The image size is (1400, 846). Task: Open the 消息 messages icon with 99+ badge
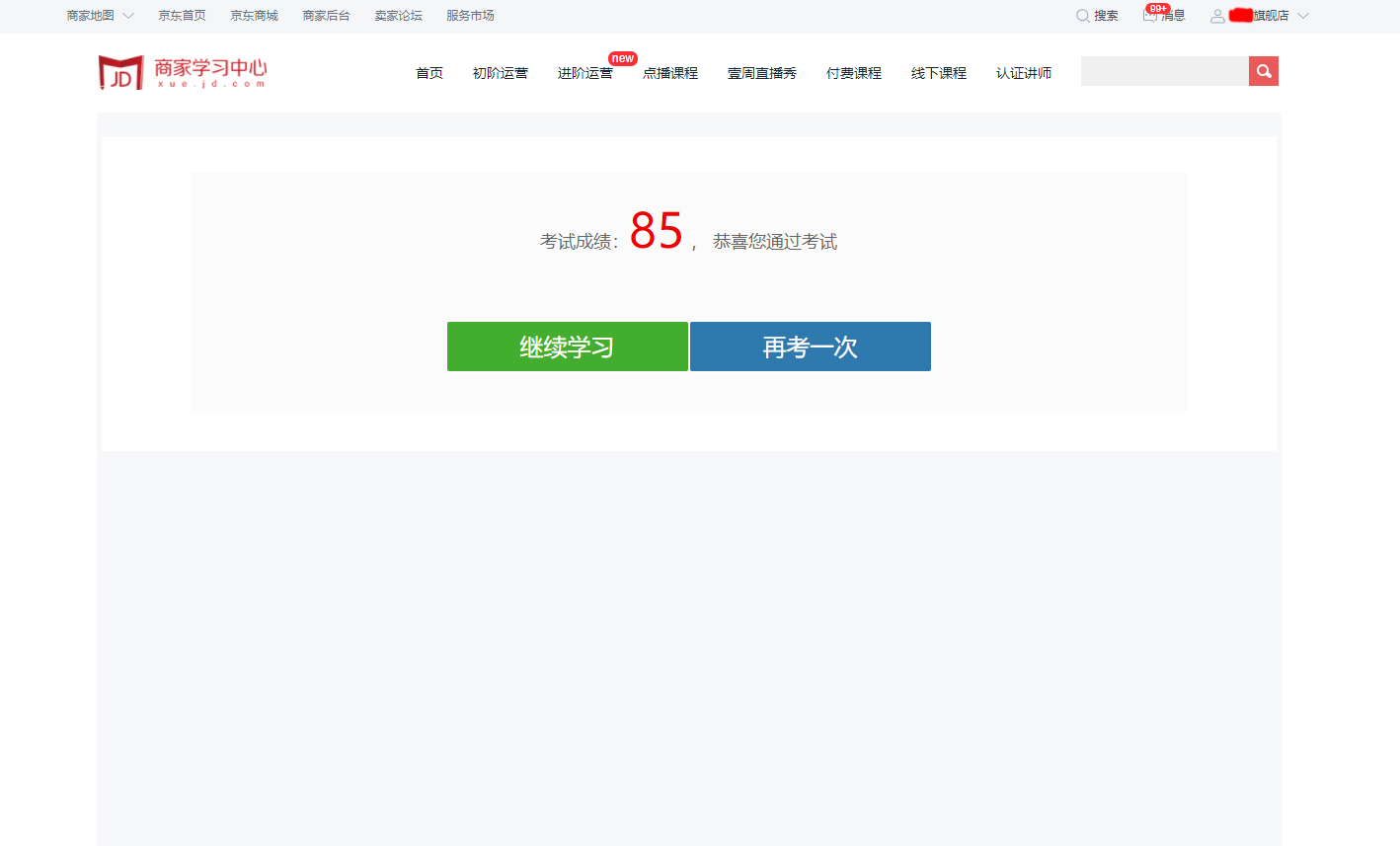click(x=1164, y=15)
